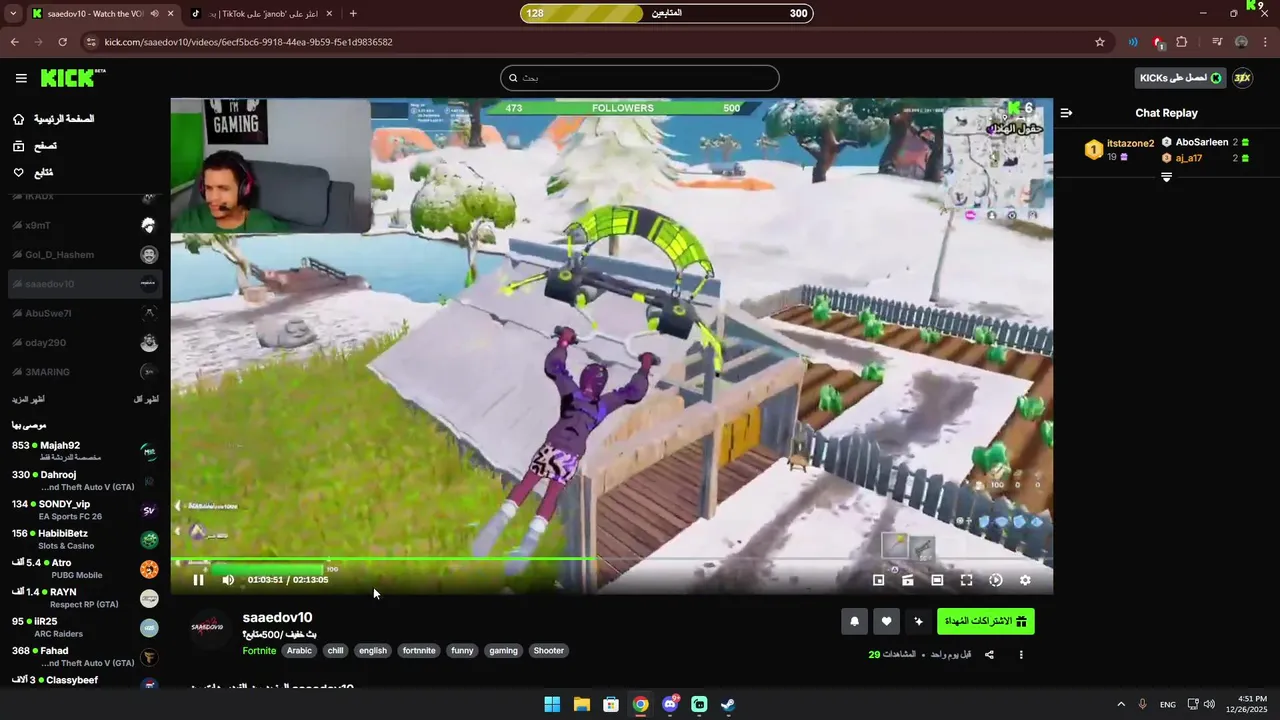Open AbuSwe7l channel in sidebar
1280x720 pixels.
(x=85, y=313)
